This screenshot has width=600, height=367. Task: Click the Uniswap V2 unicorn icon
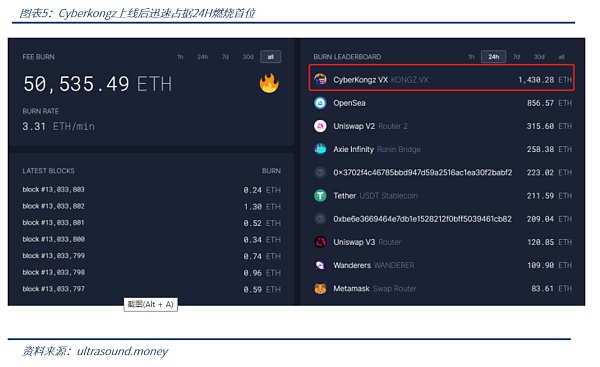(320, 126)
